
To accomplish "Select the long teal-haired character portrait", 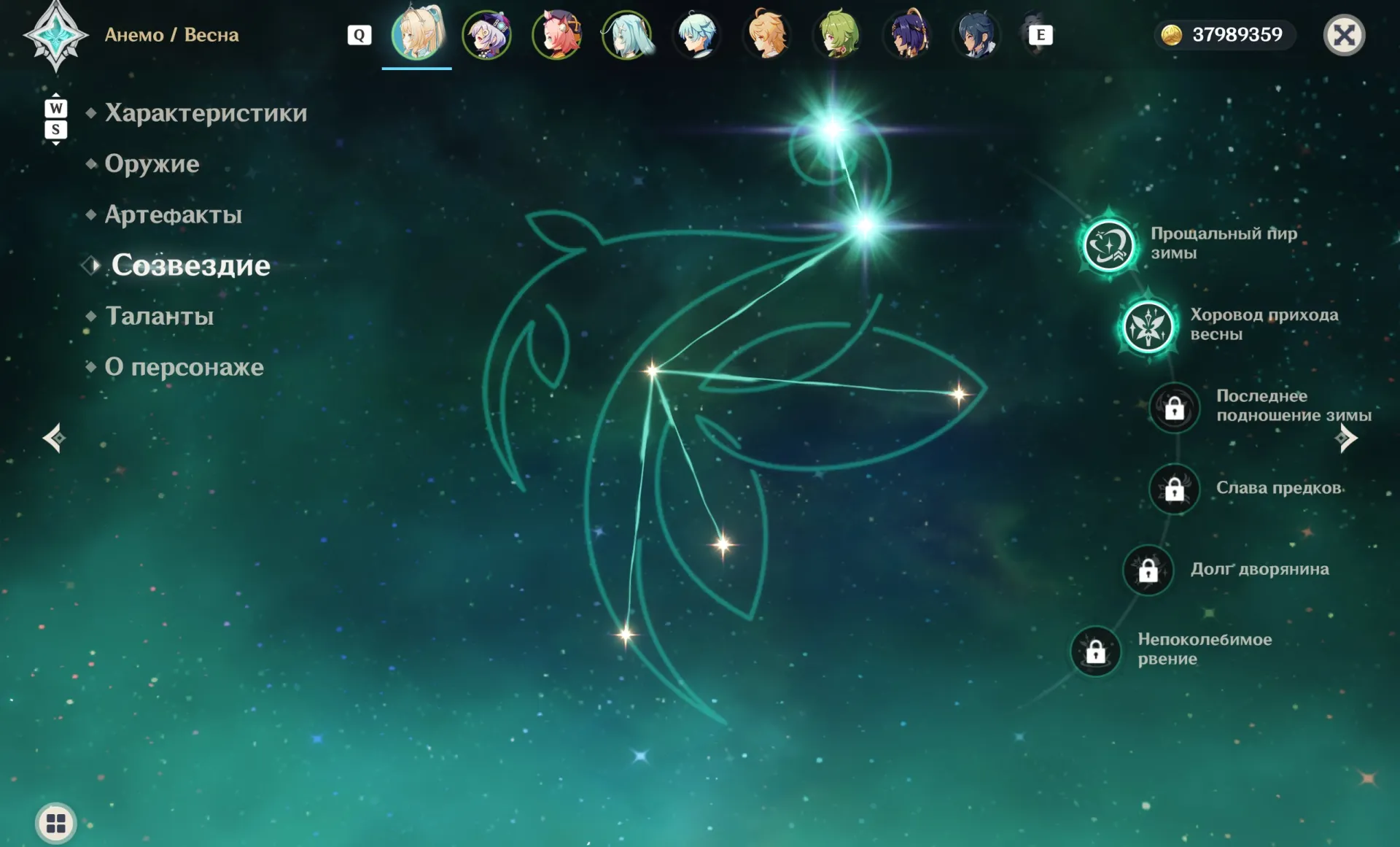I will [x=627, y=34].
